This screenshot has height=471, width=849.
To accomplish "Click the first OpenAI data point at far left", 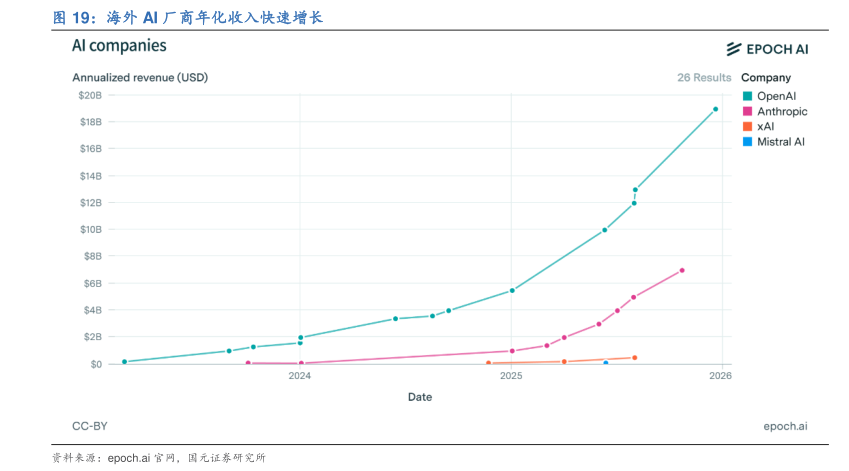I will (124, 362).
